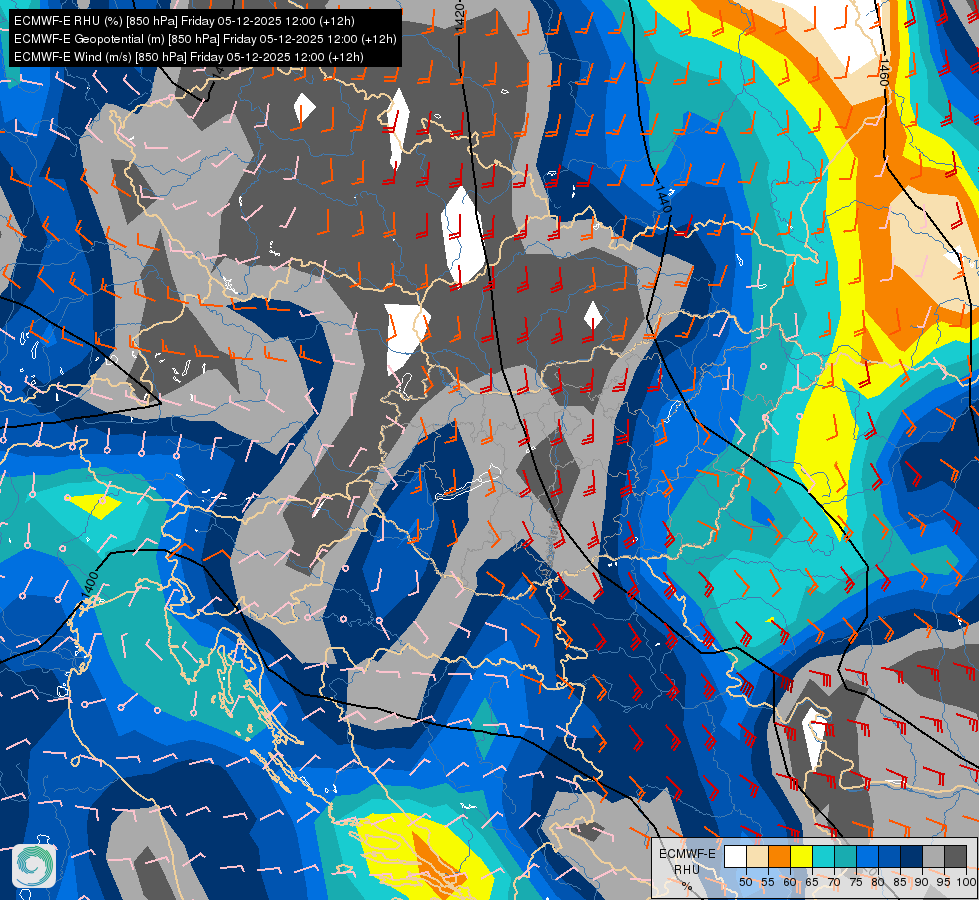This screenshot has width=979, height=900.
Task: Click the ECMWF-E RHU (%) title line
Action: [184, 21]
